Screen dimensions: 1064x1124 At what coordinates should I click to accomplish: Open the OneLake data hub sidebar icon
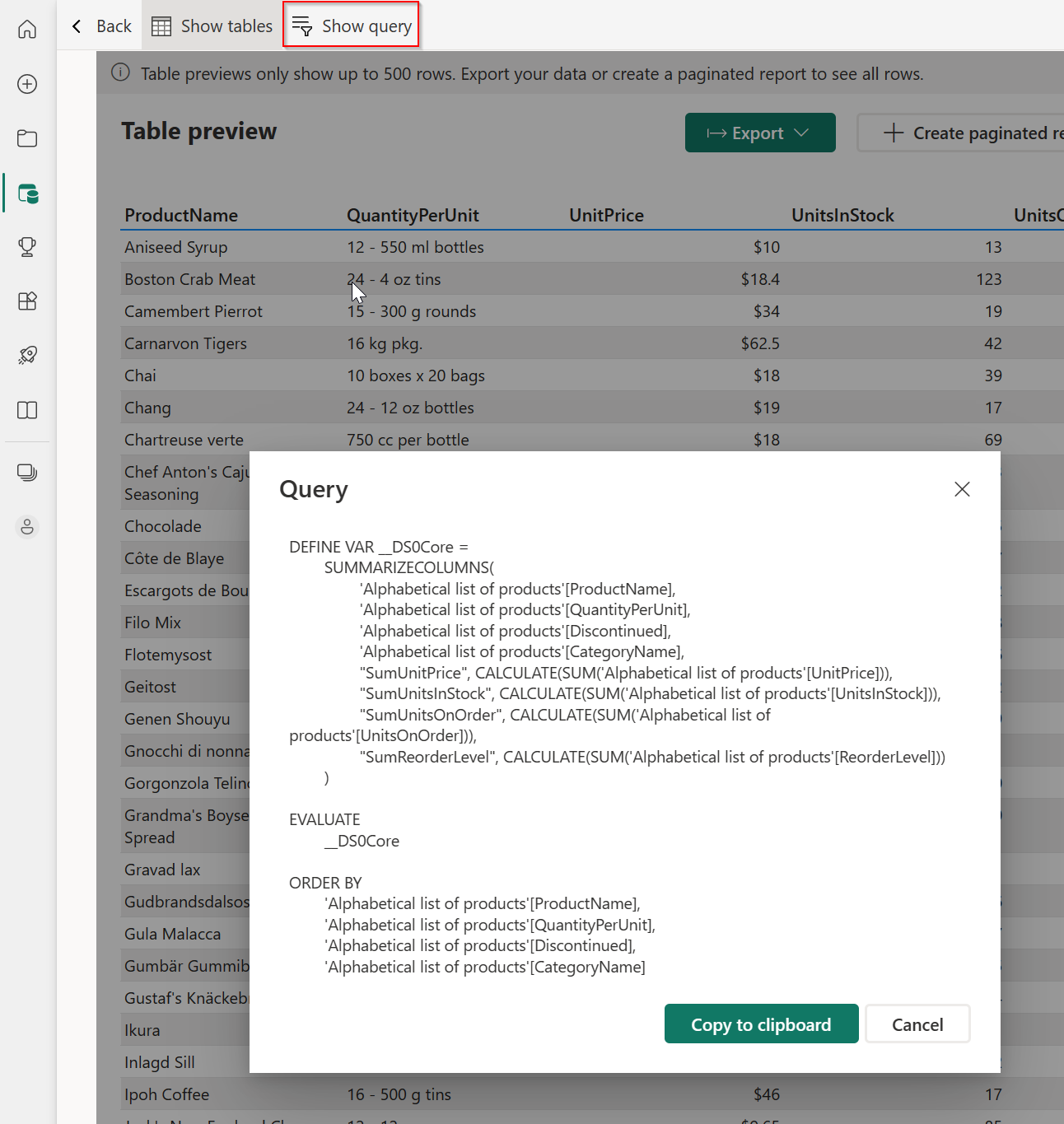tap(27, 194)
